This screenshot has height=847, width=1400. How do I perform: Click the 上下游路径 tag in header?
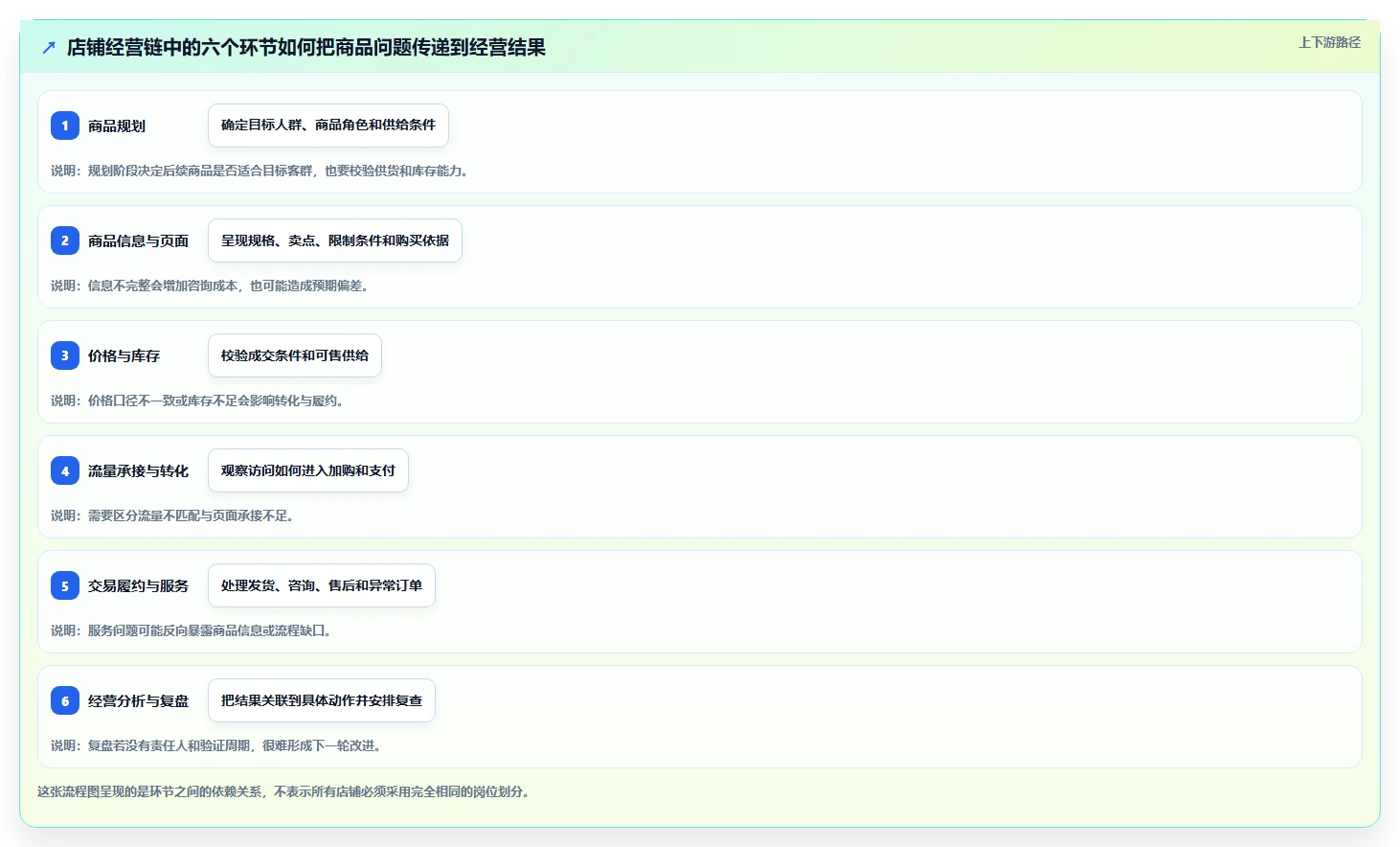(x=1329, y=42)
